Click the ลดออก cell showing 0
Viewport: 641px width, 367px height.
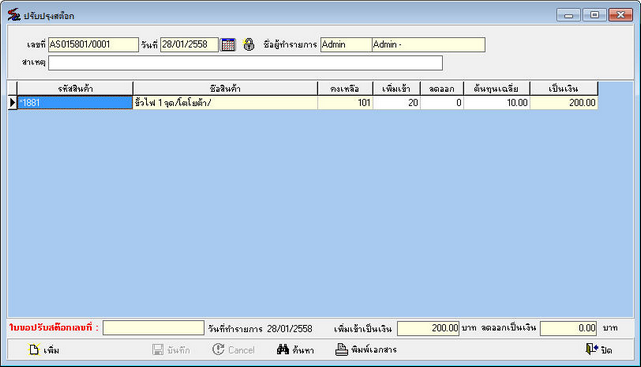coord(442,103)
